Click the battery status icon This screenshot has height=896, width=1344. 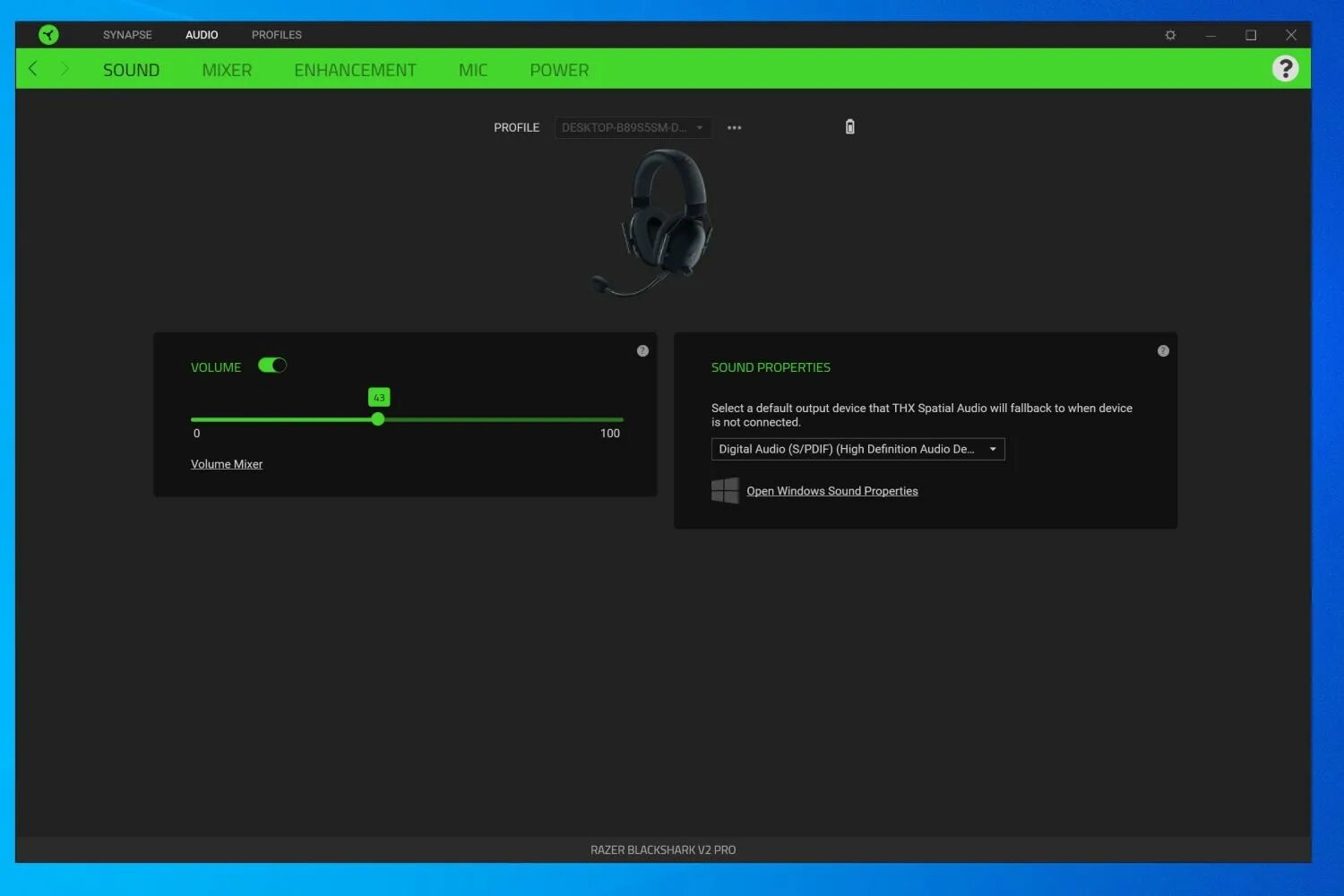pos(850,126)
